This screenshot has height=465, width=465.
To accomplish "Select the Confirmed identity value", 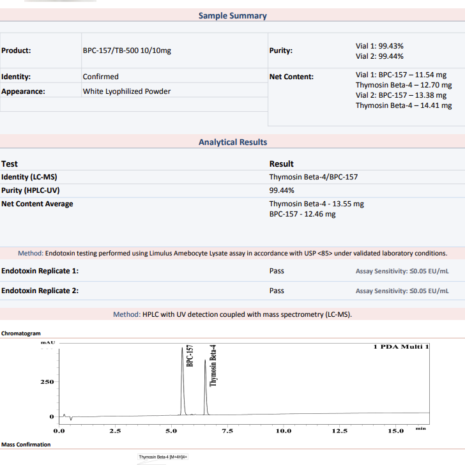I will pos(101,77).
